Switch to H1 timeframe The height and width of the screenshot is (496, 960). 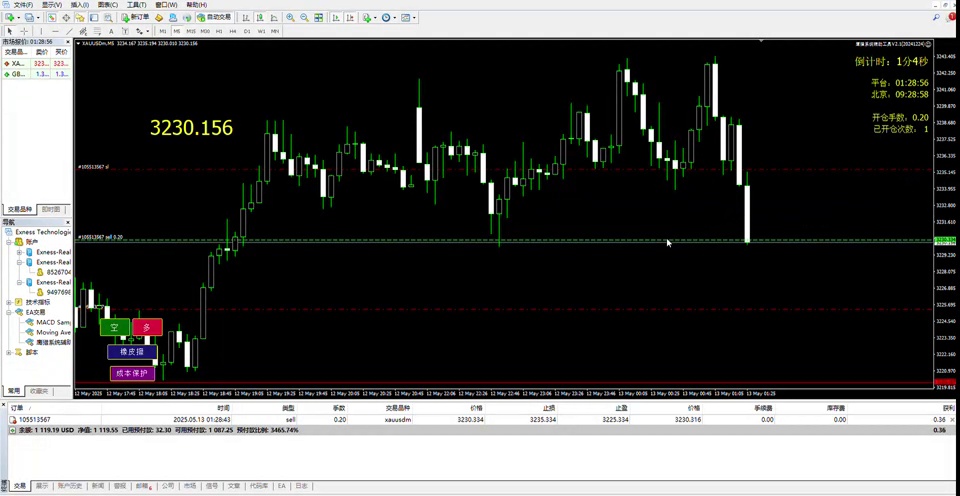pyautogui.click(x=219, y=31)
